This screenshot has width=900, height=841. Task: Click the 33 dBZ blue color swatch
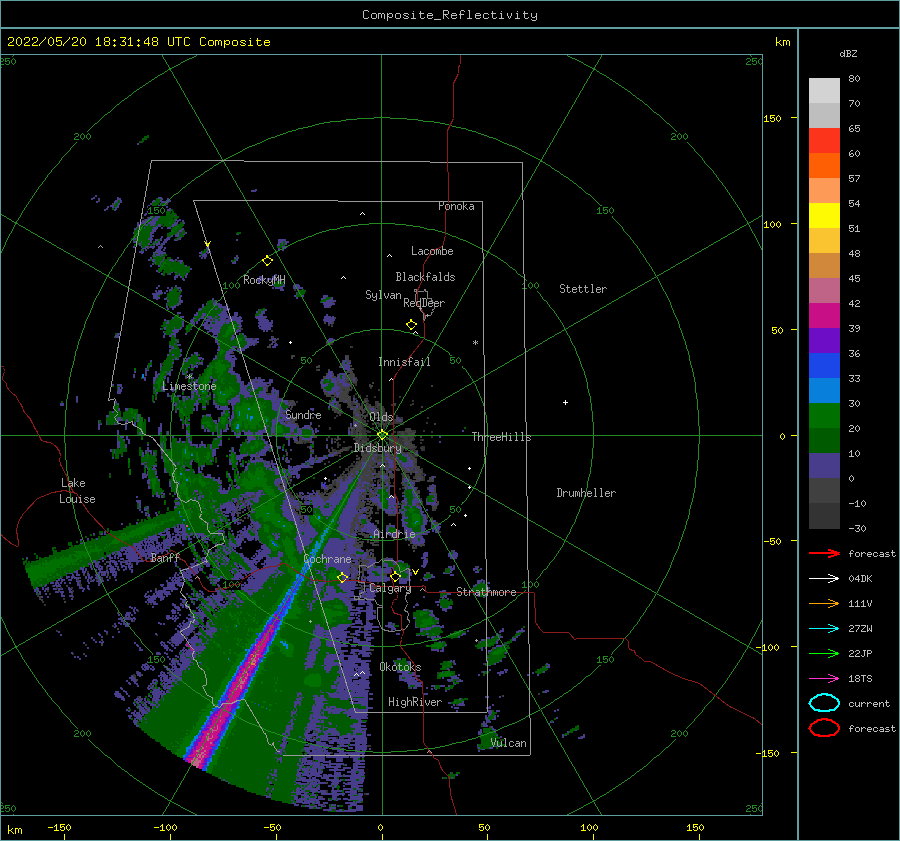pyautogui.click(x=824, y=390)
